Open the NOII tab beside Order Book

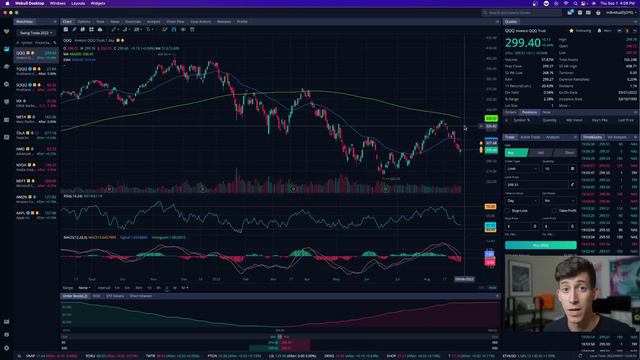(x=96, y=296)
